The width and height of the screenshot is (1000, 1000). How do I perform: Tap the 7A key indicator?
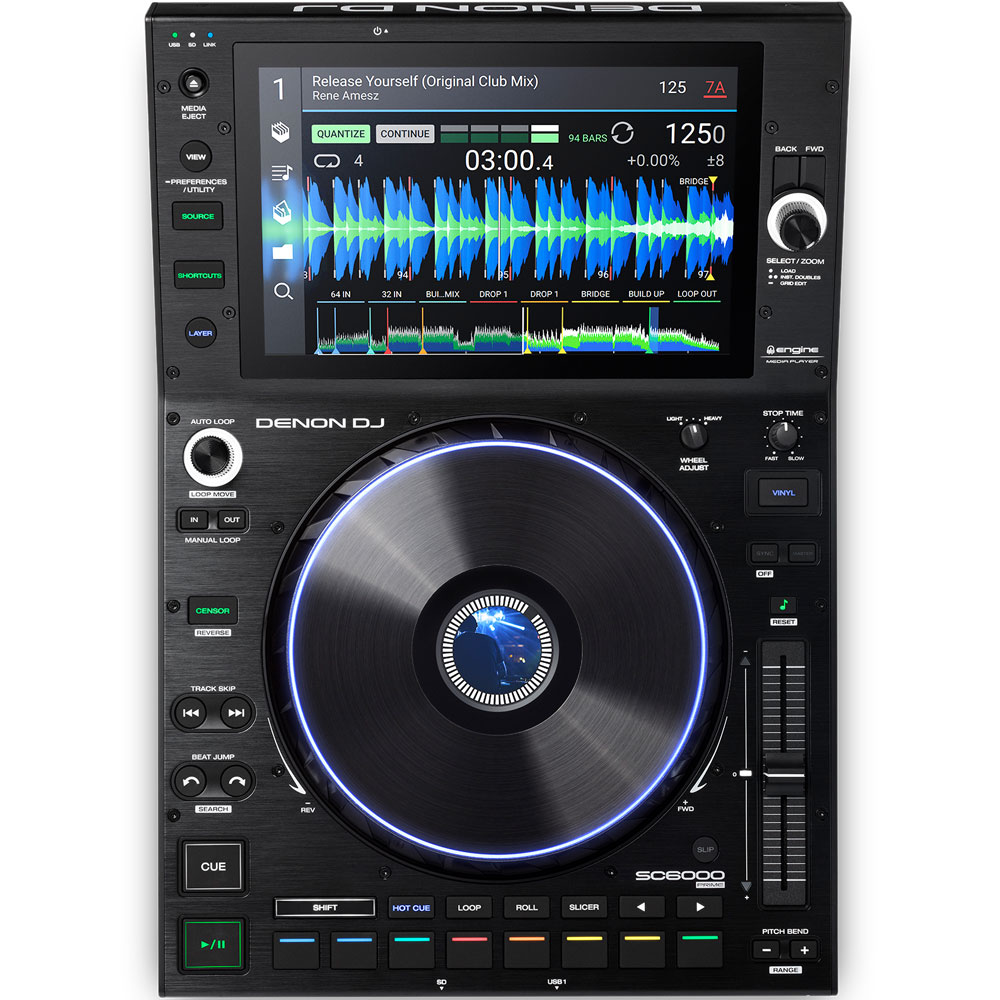(x=715, y=88)
